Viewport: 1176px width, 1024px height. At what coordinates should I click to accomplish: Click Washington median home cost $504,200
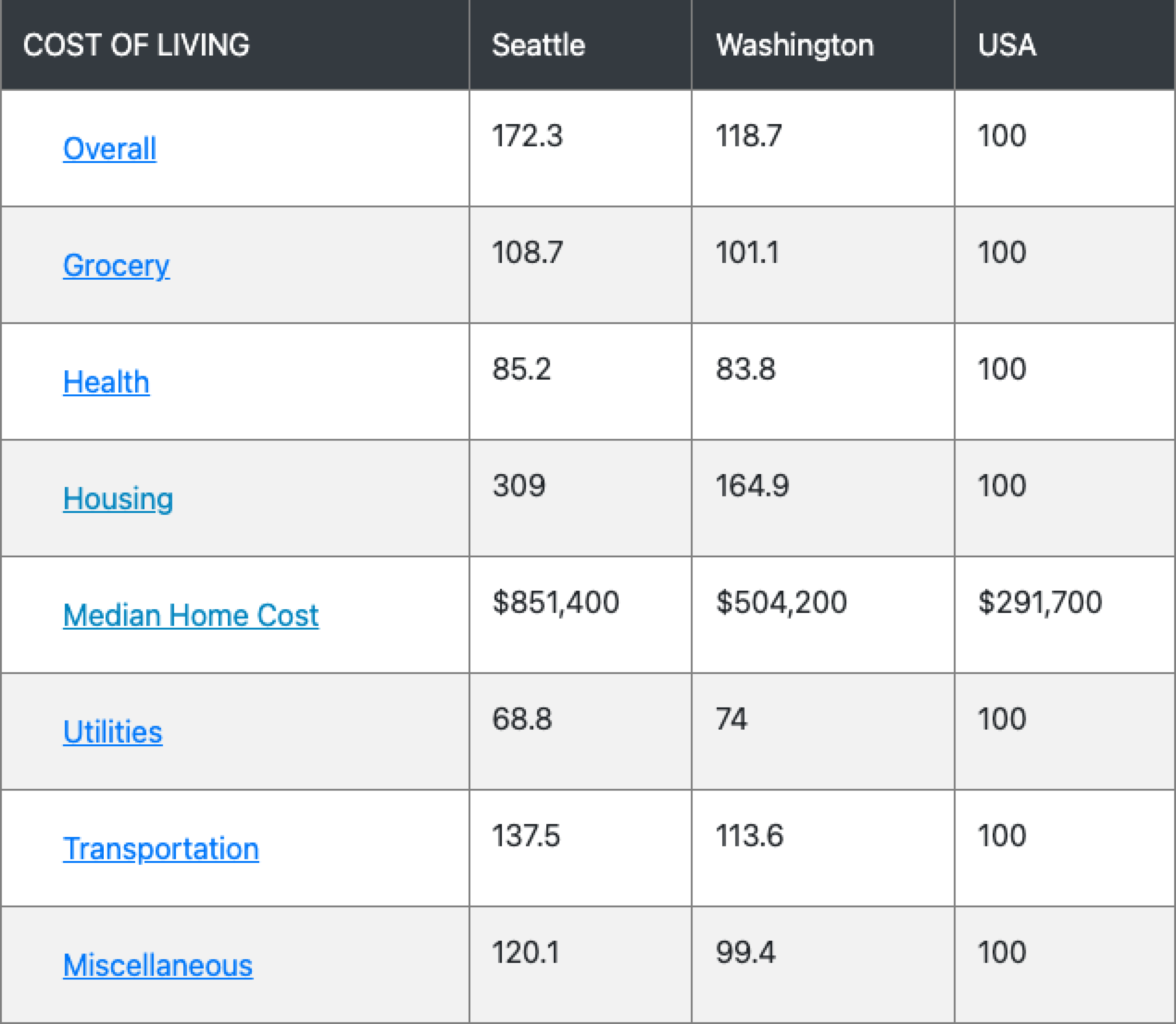point(781,602)
